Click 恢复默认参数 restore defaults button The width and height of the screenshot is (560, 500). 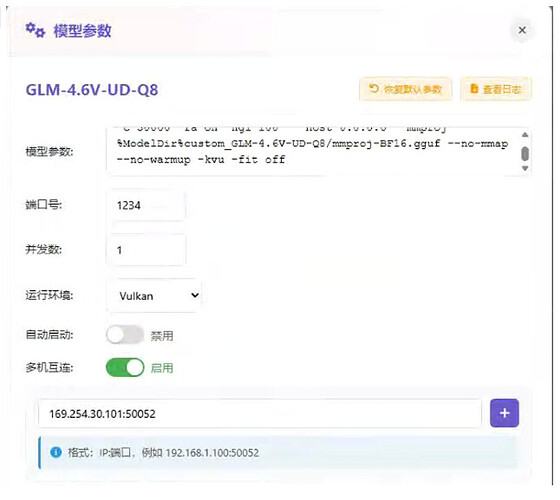coord(405,89)
